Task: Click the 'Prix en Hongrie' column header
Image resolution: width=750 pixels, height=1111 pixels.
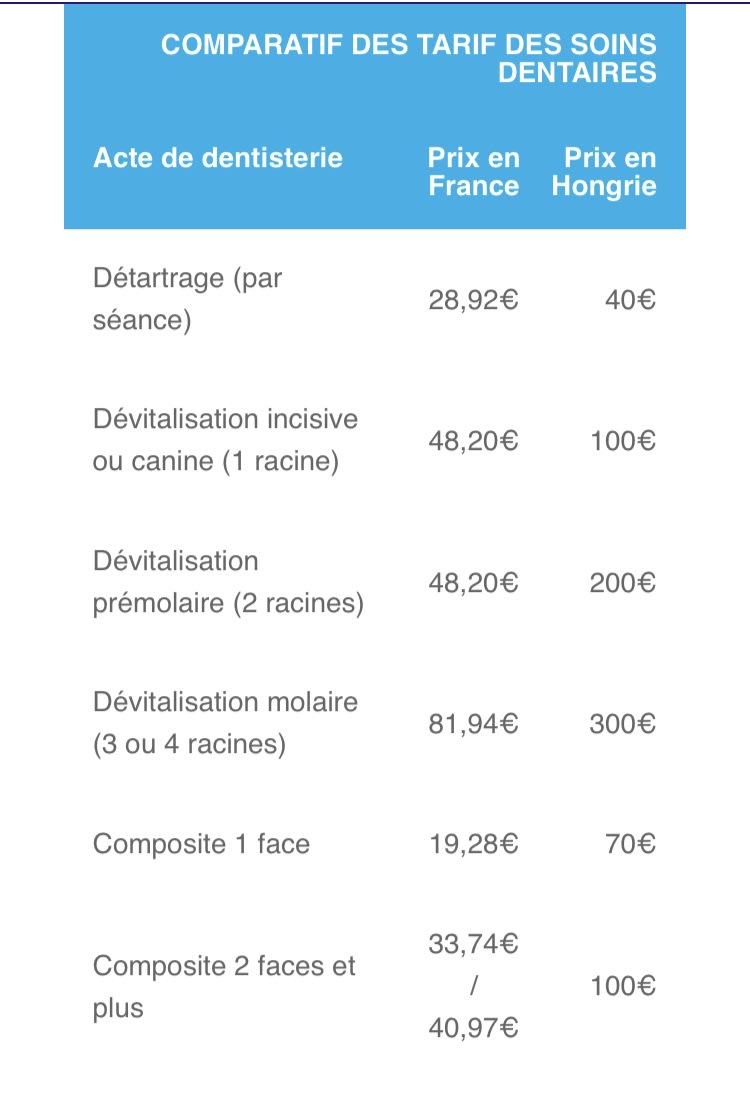Action: point(604,172)
